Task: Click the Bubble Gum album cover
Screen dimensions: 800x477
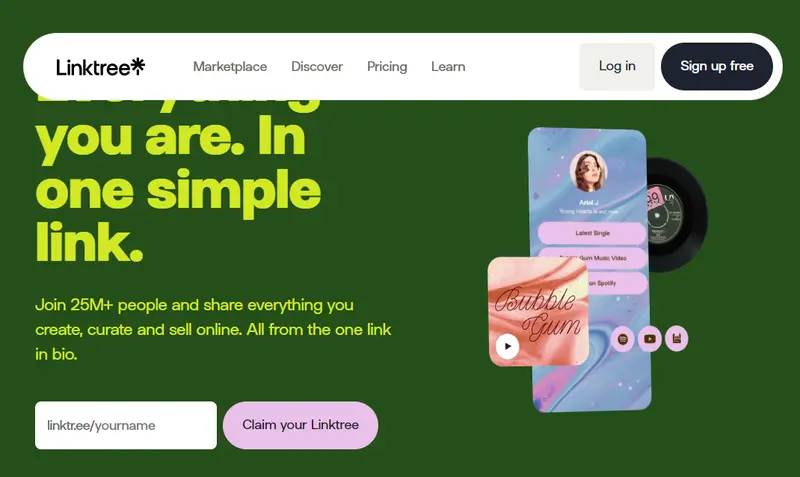Action: (538, 311)
